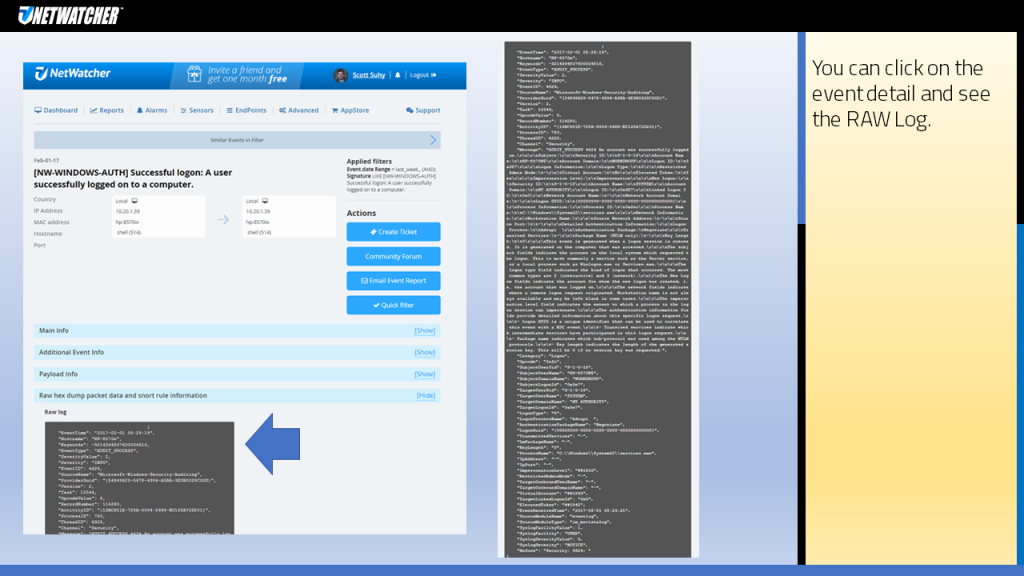Expand the Additional Event Info panel

point(424,351)
